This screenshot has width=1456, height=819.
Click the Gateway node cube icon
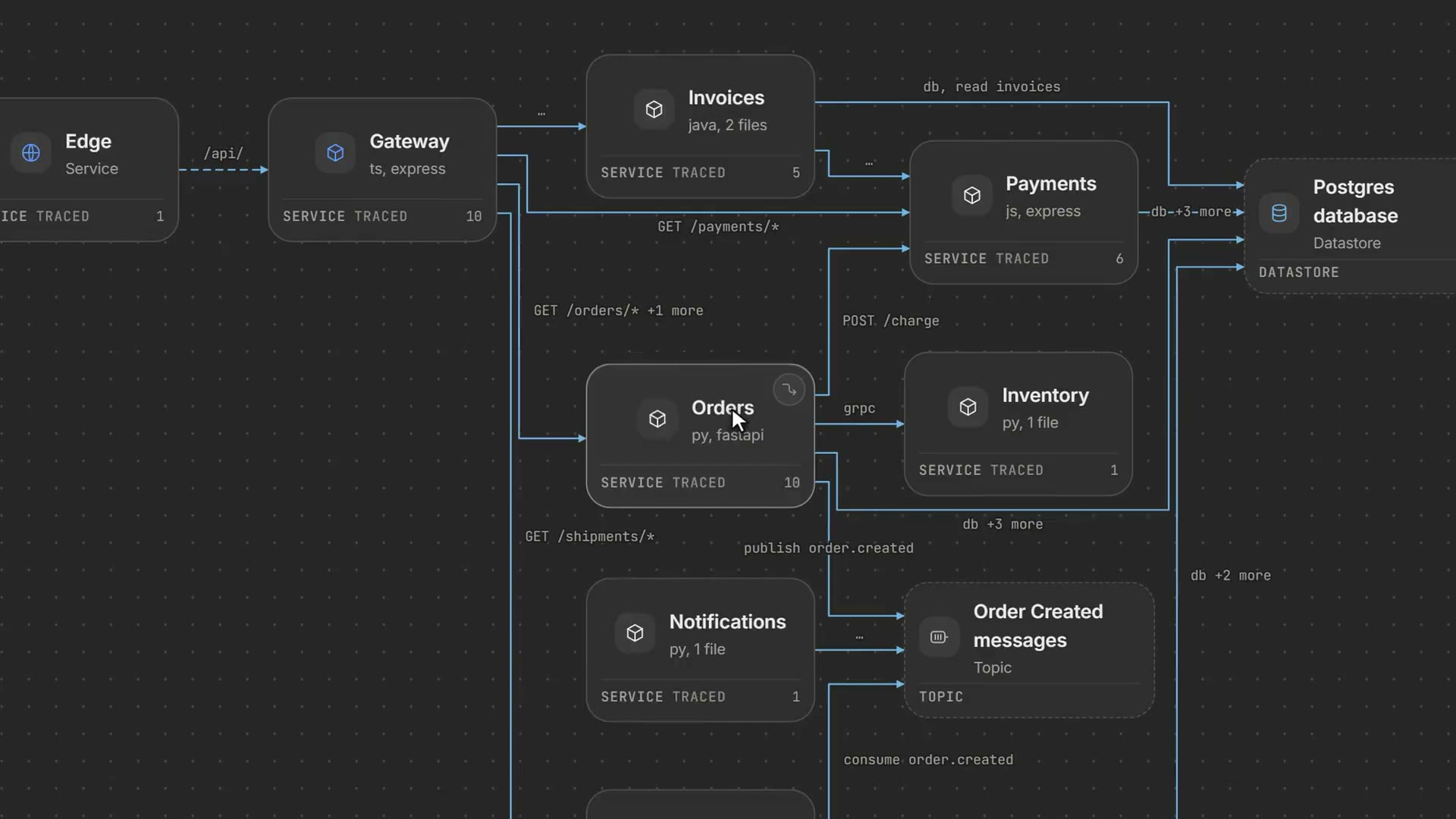[335, 153]
